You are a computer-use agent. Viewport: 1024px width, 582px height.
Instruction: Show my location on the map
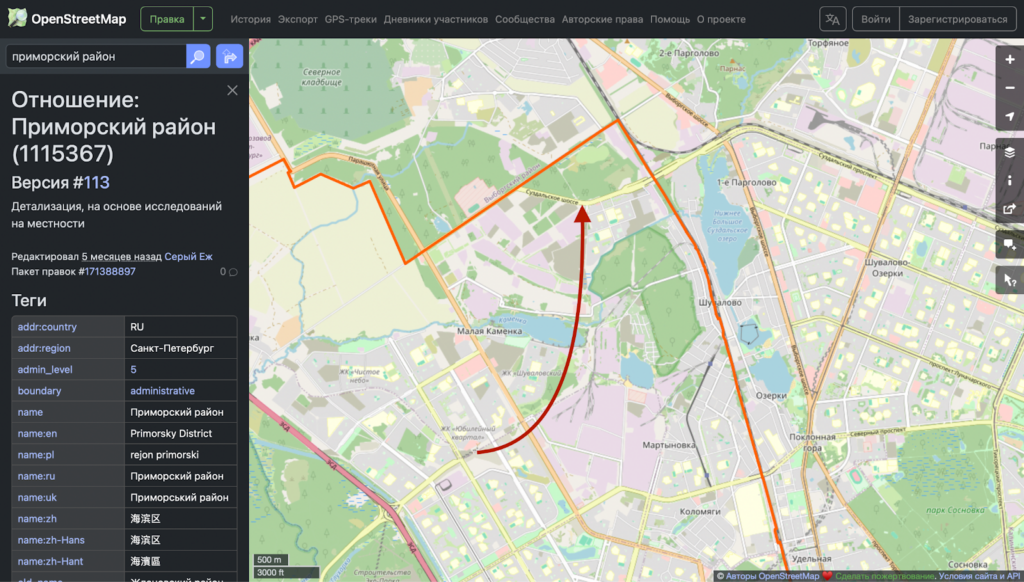(1009, 117)
